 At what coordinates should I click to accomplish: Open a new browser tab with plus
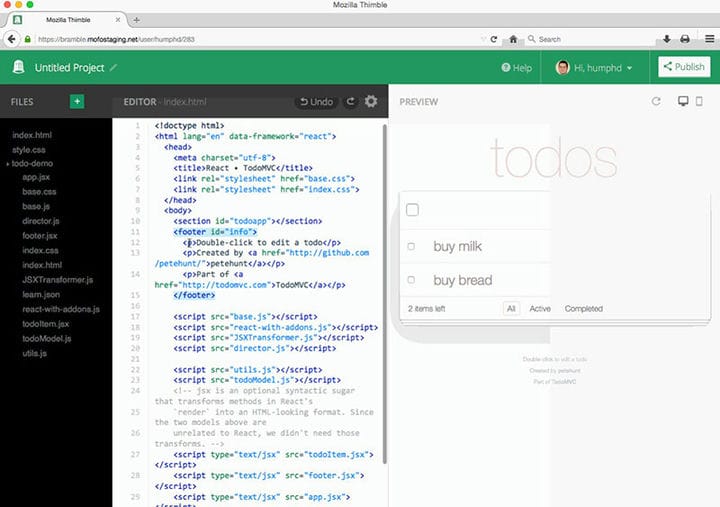[x=136, y=20]
